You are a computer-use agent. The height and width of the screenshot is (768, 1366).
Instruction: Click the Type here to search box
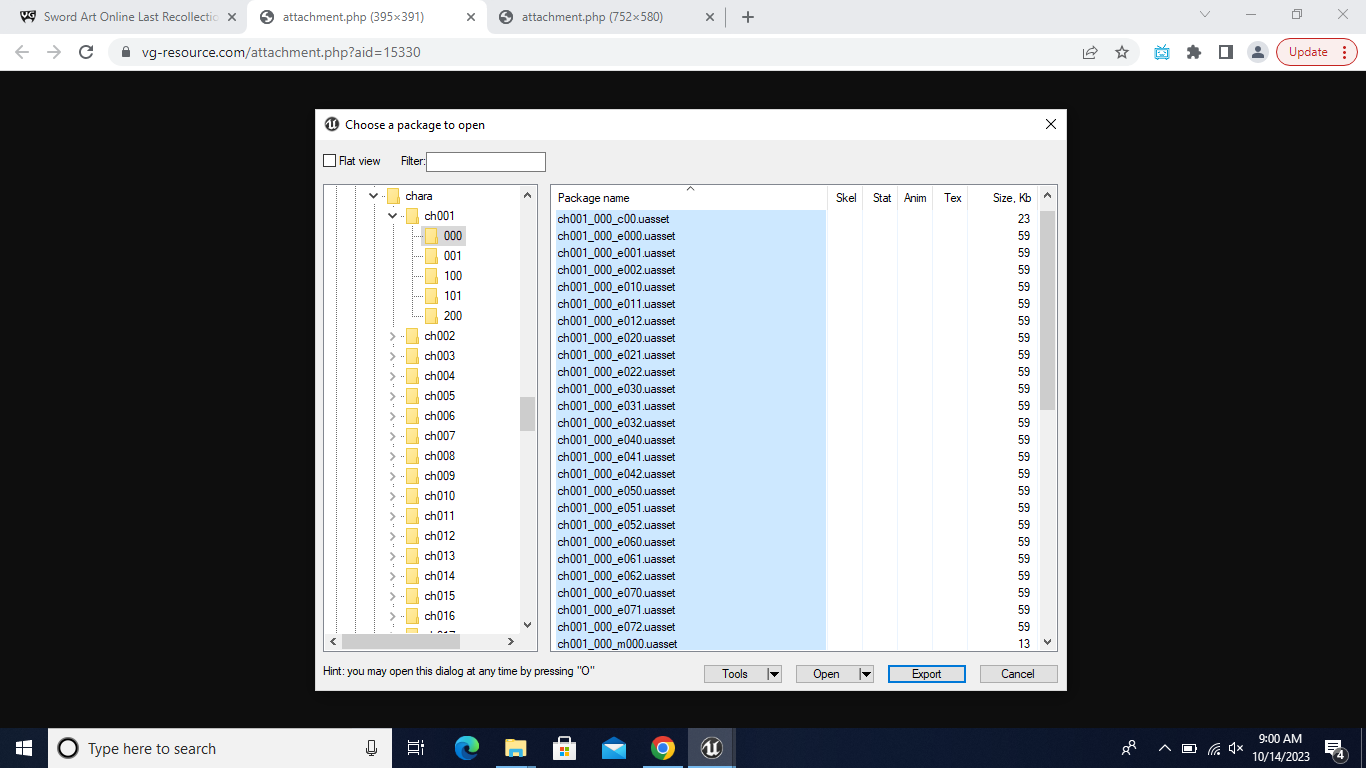(x=218, y=748)
